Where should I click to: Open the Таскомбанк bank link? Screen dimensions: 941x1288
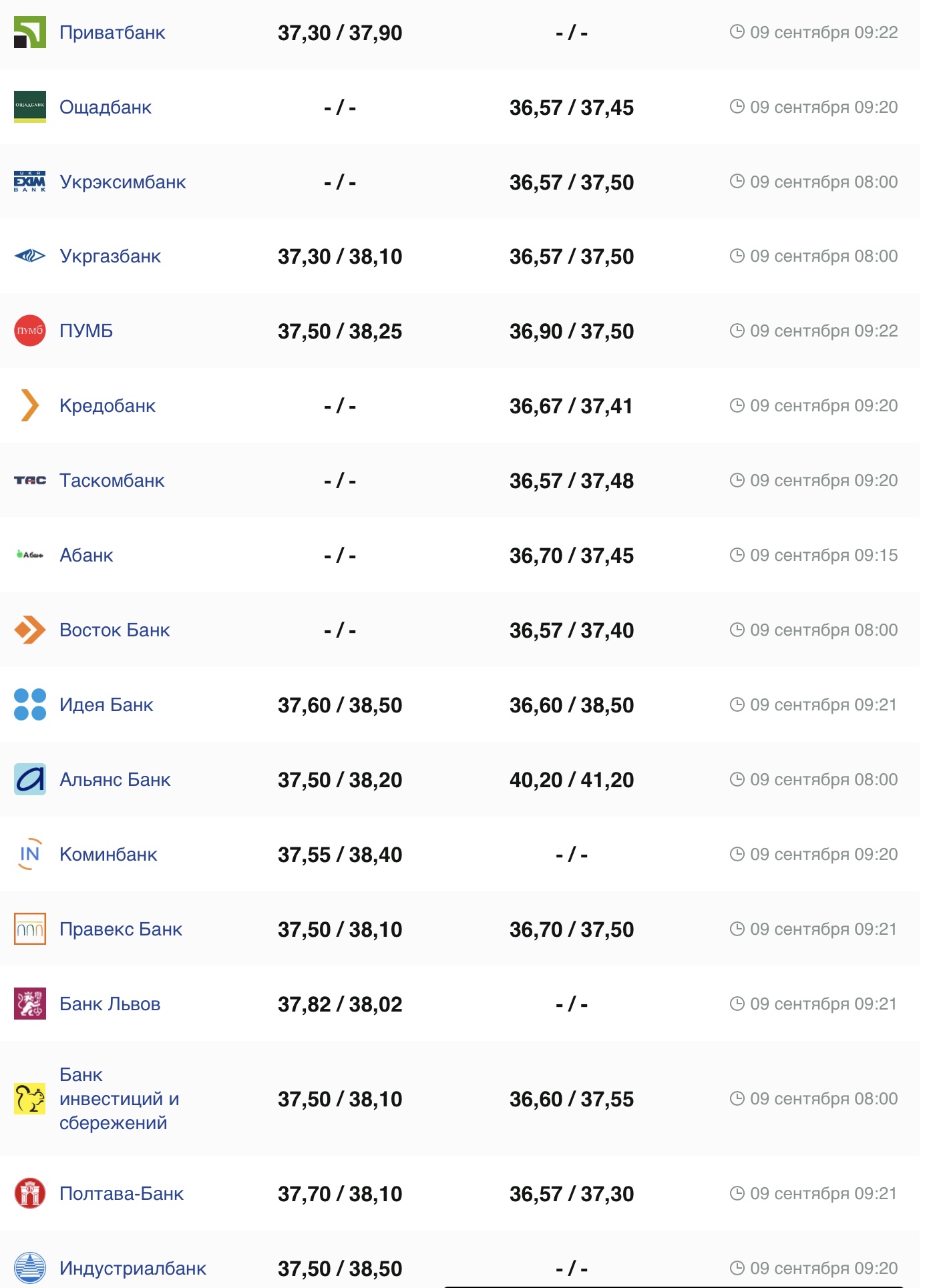(x=112, y=481)
